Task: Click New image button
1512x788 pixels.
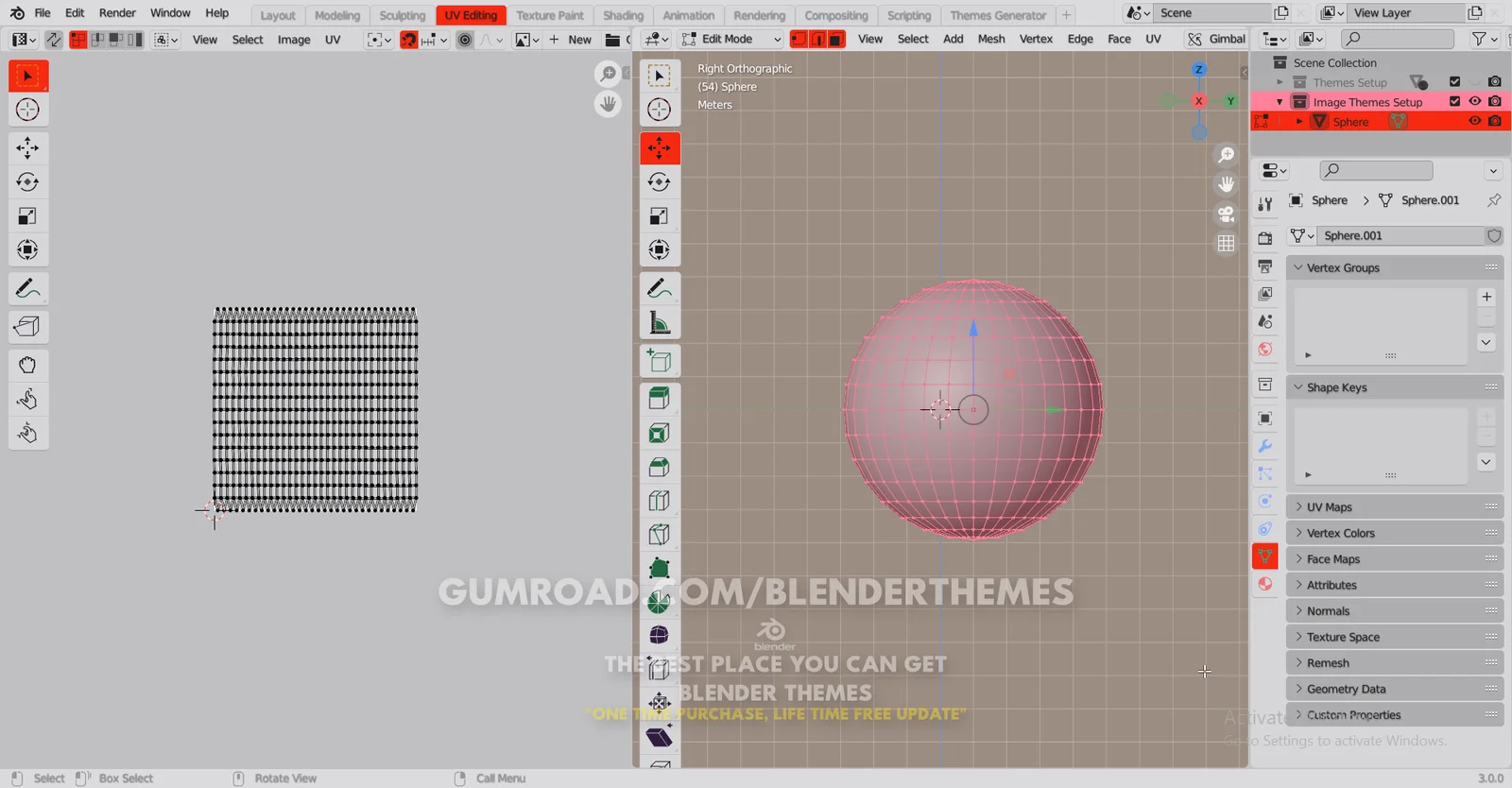Action: [570, 40]
